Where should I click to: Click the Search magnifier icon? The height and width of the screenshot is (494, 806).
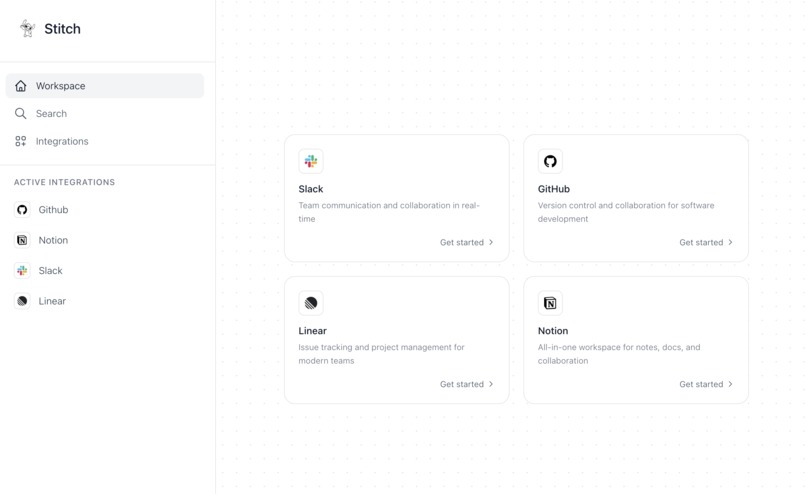(x=21, y=114)
